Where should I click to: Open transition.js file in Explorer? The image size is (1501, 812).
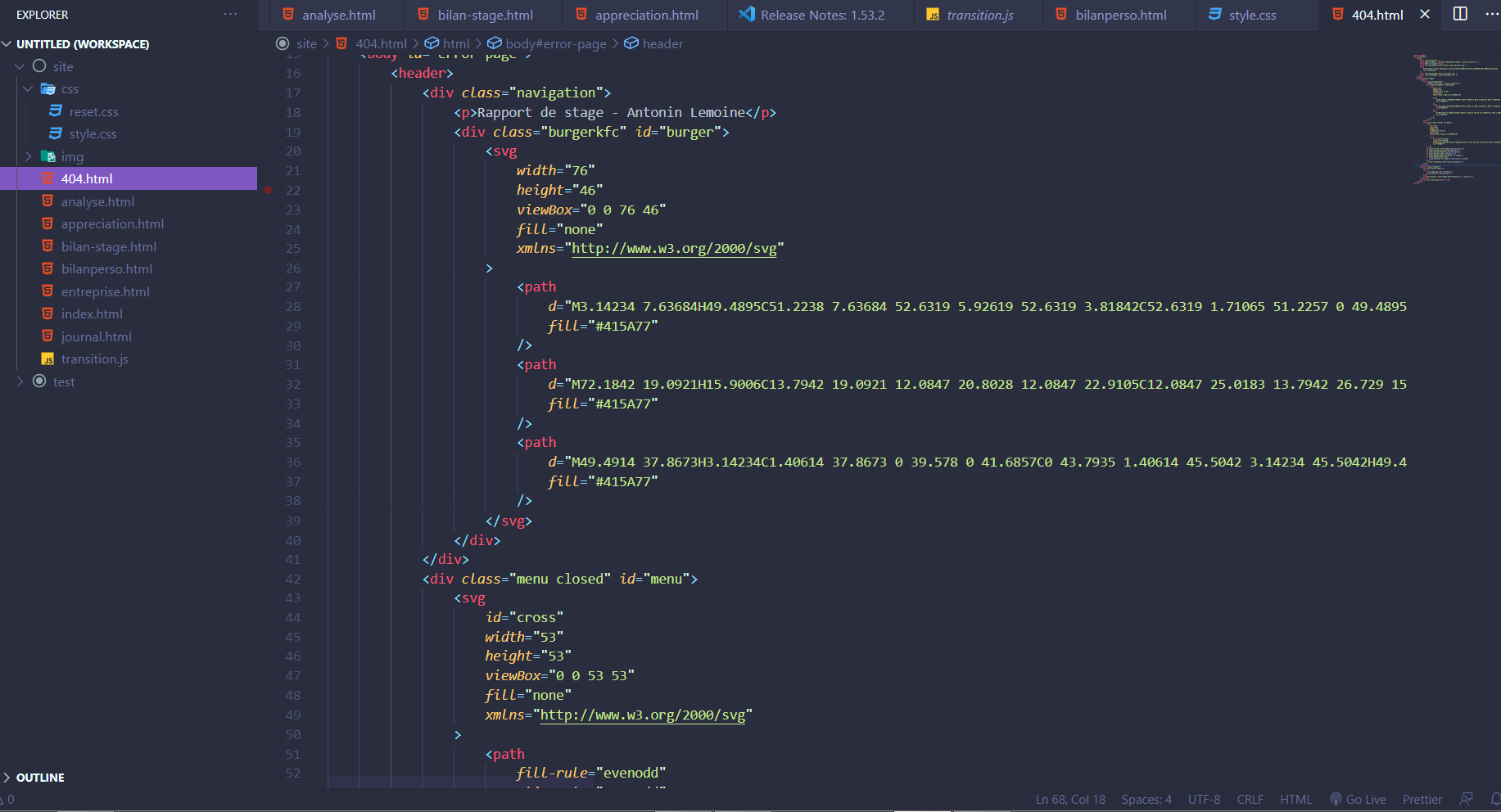(x=94, y=359)
